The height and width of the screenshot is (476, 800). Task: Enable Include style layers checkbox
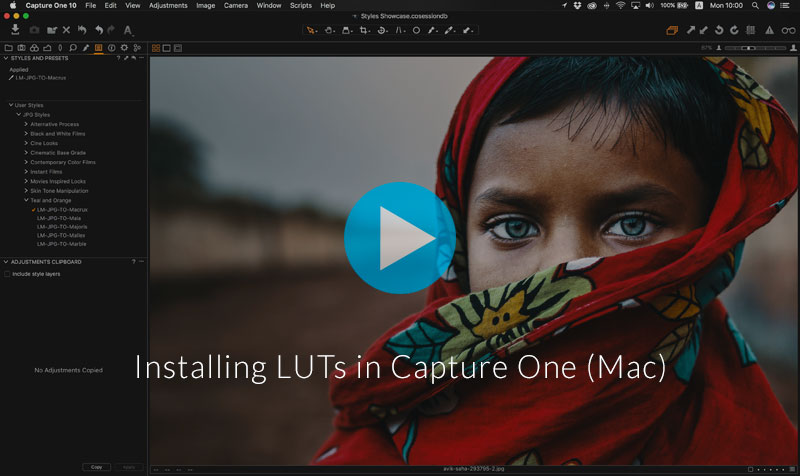point(8,273)
